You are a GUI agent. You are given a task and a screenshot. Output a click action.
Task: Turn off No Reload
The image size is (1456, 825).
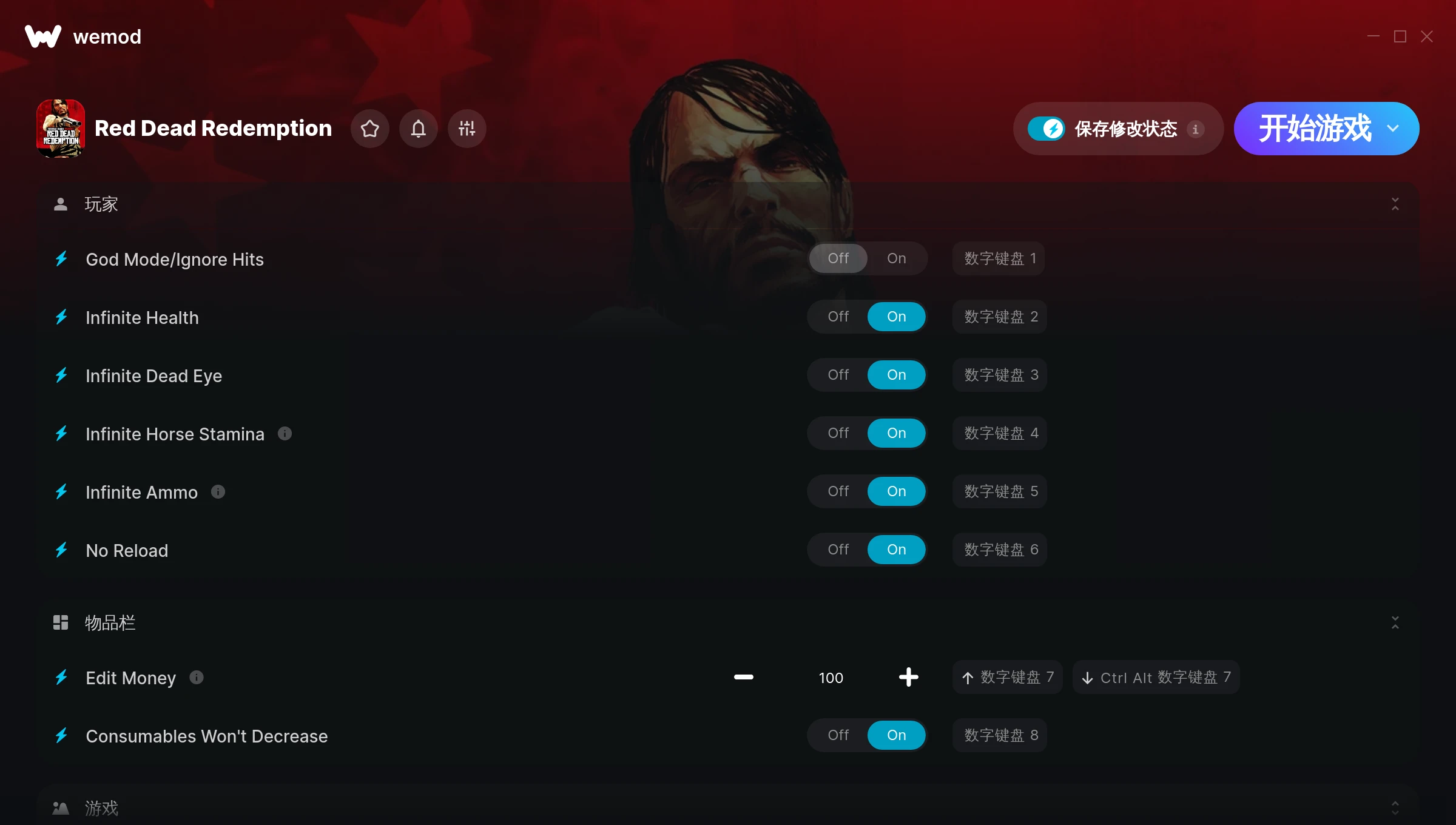click(x=838, y=550)
